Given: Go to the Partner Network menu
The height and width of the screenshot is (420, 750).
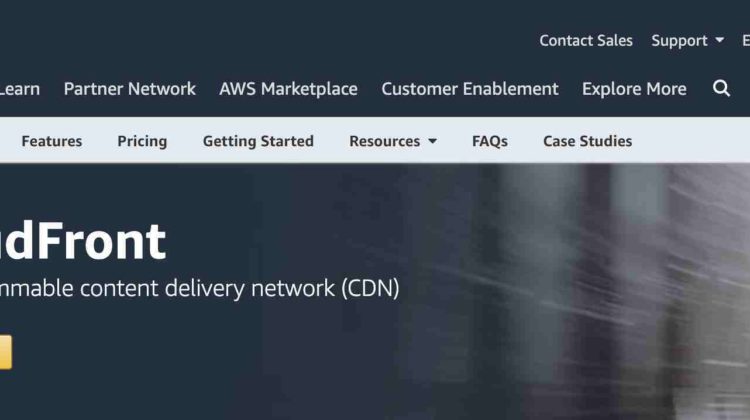Looking at the screenshot, I should pyautogui.click(x=130, y=89).
